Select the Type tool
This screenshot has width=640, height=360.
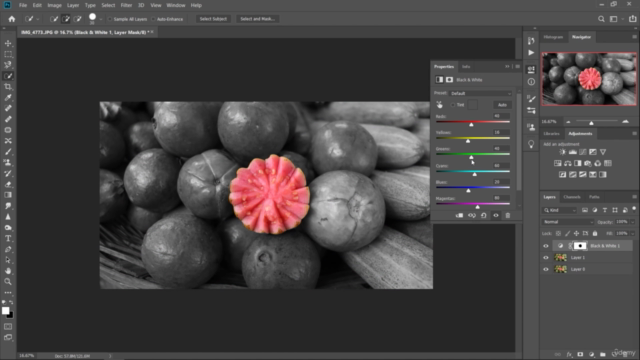tap(8, 238)
